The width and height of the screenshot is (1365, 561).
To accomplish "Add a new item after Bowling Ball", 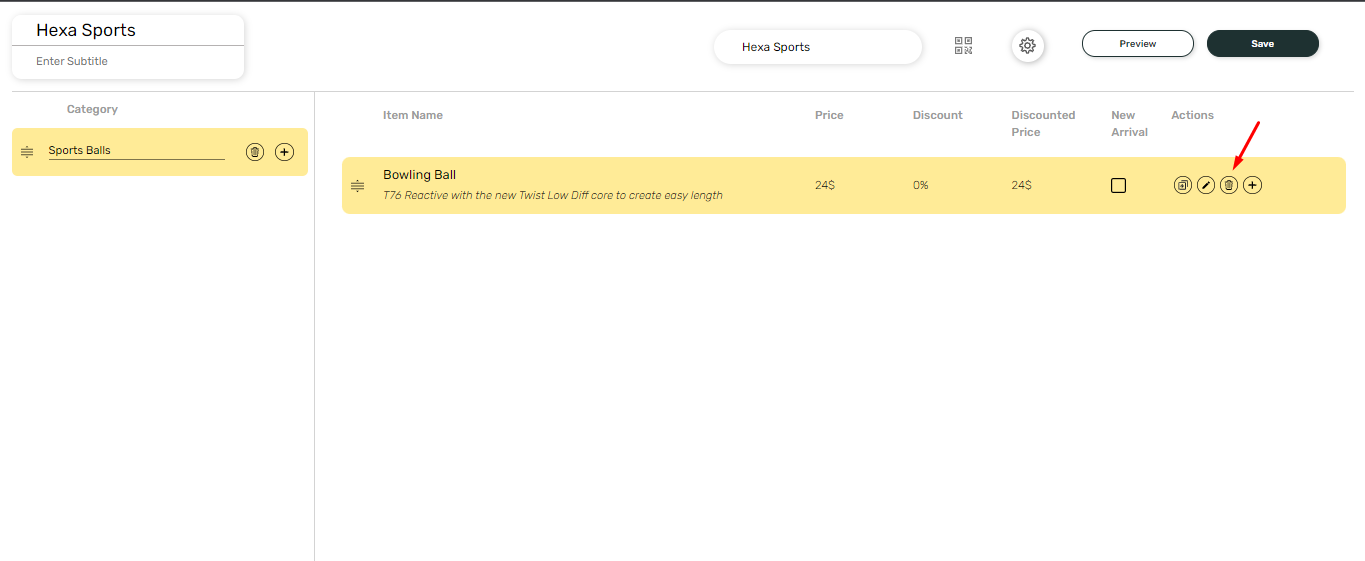I will pos(1252,185).
